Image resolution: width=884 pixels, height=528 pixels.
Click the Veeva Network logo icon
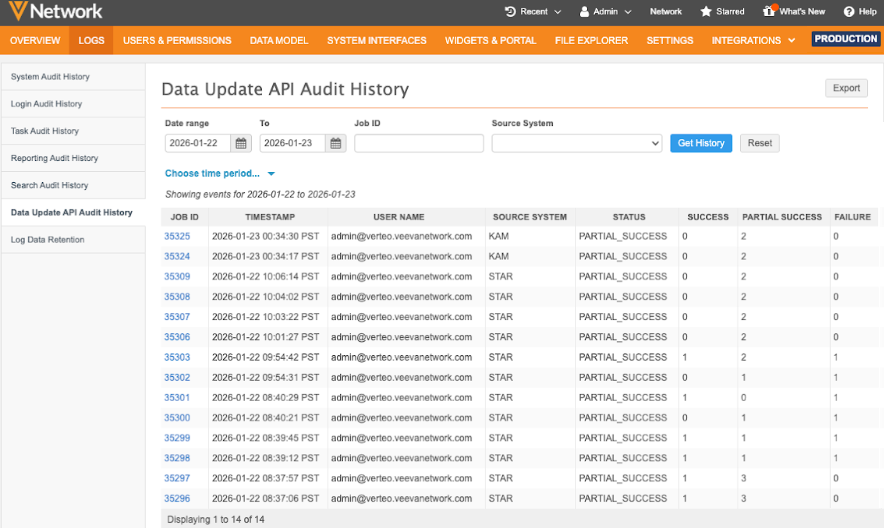click(x=17, y=12)
